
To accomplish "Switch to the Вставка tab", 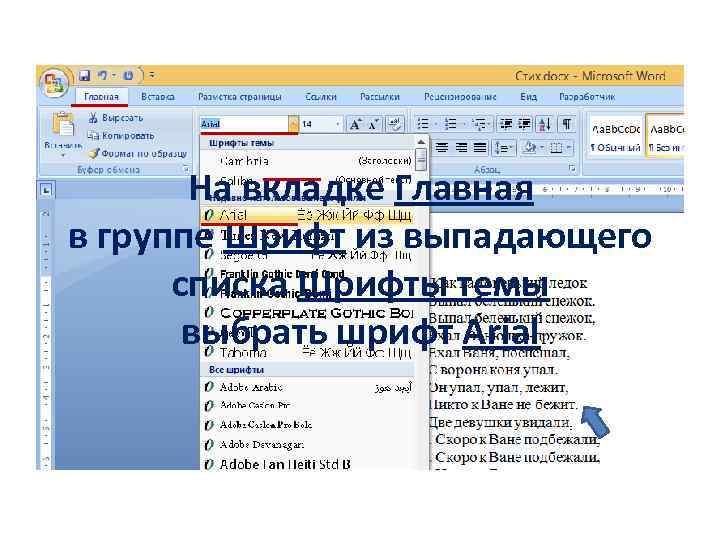I will point(158,97).
